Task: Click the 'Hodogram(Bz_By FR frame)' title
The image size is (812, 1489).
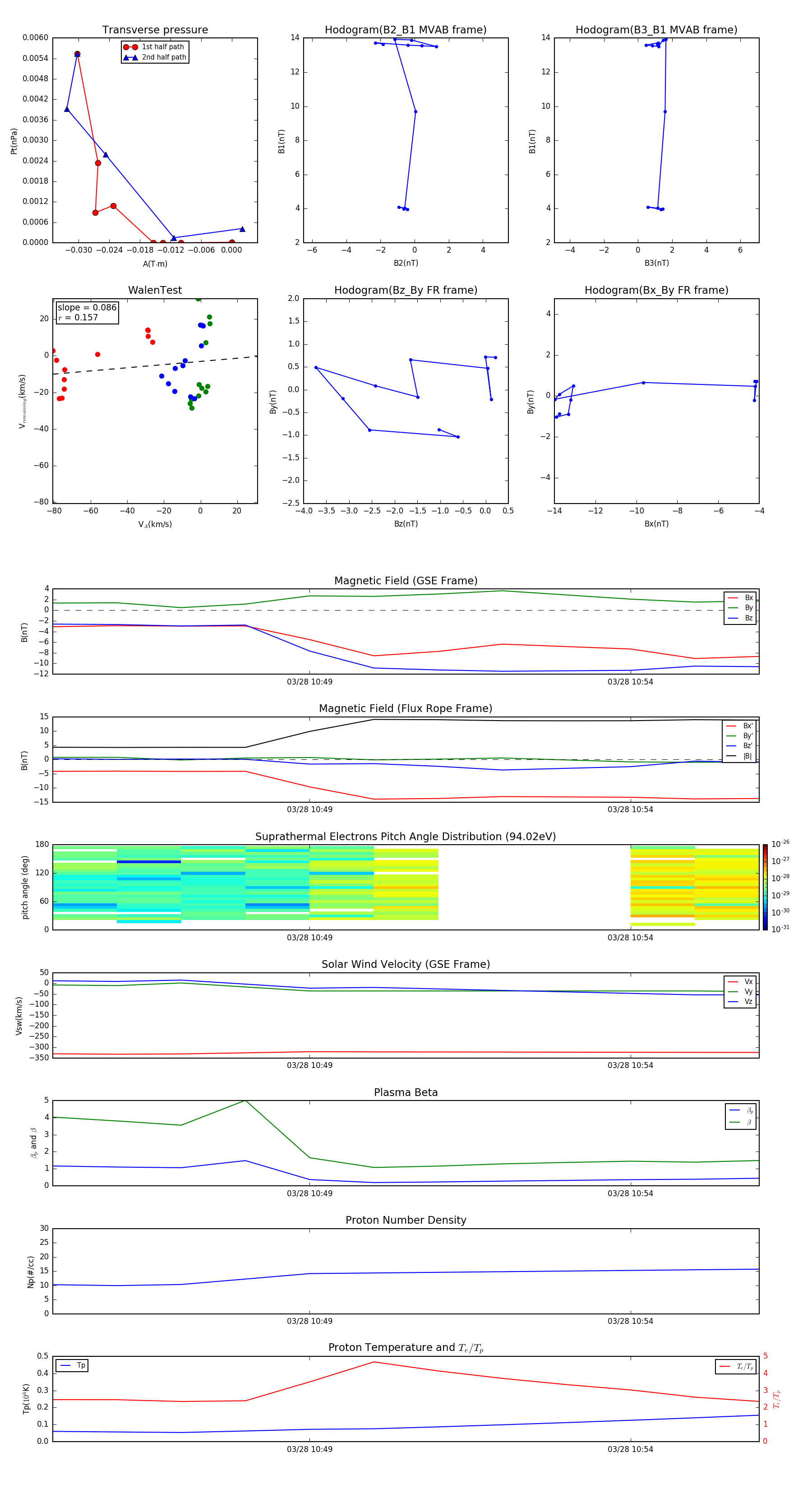Action: coord(406,290)
